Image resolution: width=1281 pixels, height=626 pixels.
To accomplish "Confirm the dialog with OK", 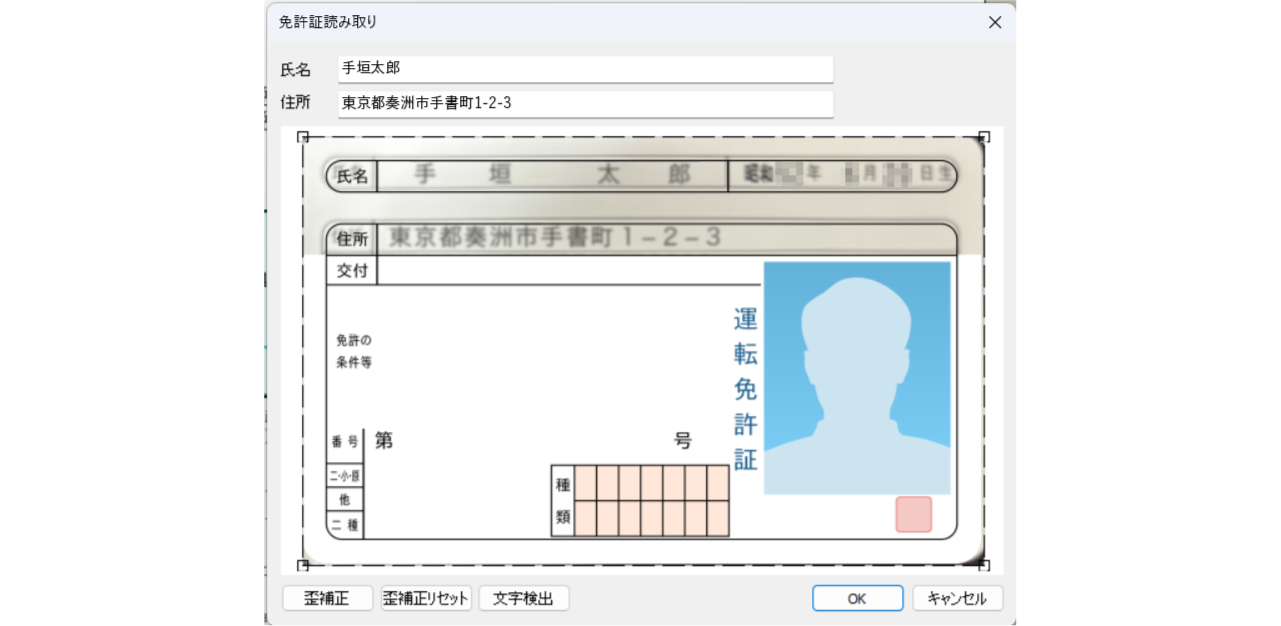I will click(x=857, y=598).
